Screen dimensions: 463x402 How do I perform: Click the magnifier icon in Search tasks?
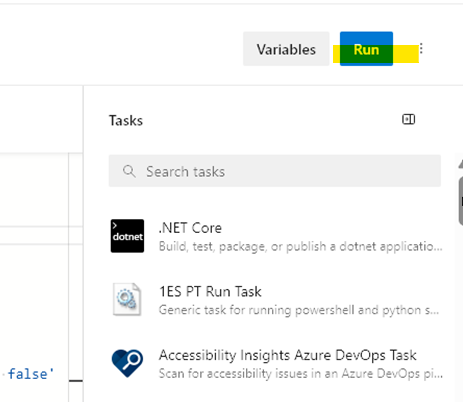coord(129,171)
